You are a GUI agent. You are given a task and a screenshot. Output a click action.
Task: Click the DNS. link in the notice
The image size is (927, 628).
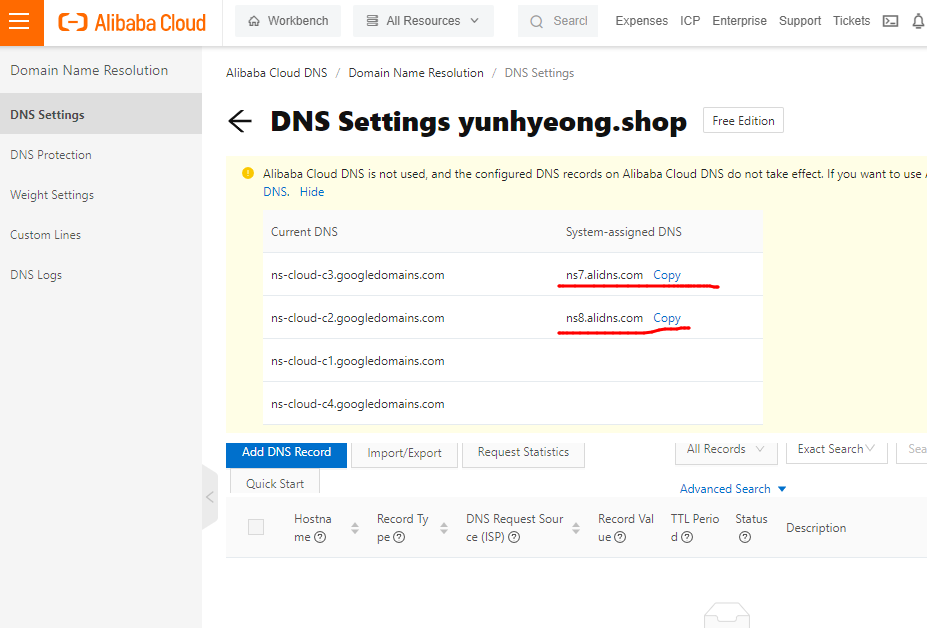coord(275,192)
